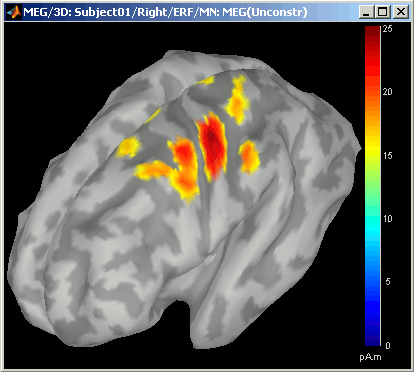The height and width of the screenshot is (372, 414).
Task: Select the 0 colorbar tick label
Action: 388,345
